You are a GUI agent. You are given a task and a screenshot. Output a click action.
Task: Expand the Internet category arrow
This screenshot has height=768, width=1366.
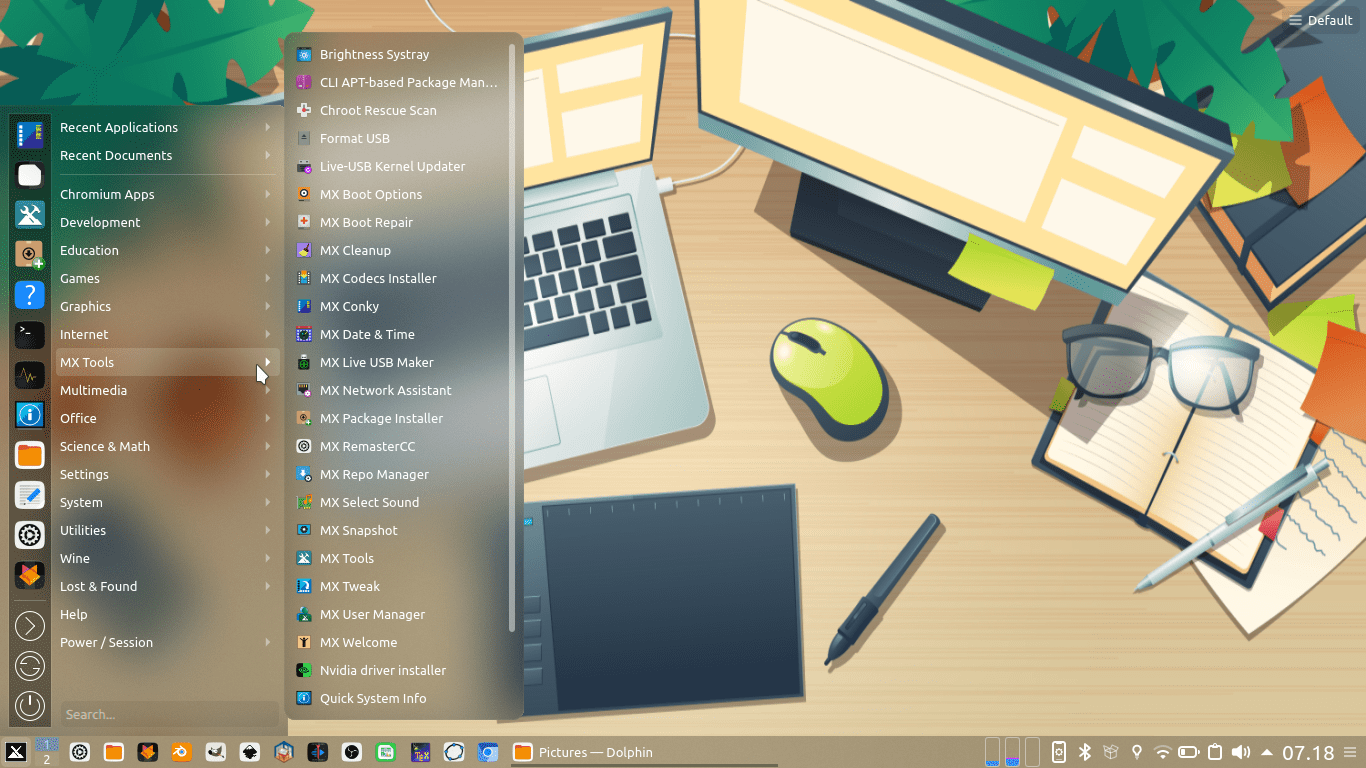(x=268, y=334)
